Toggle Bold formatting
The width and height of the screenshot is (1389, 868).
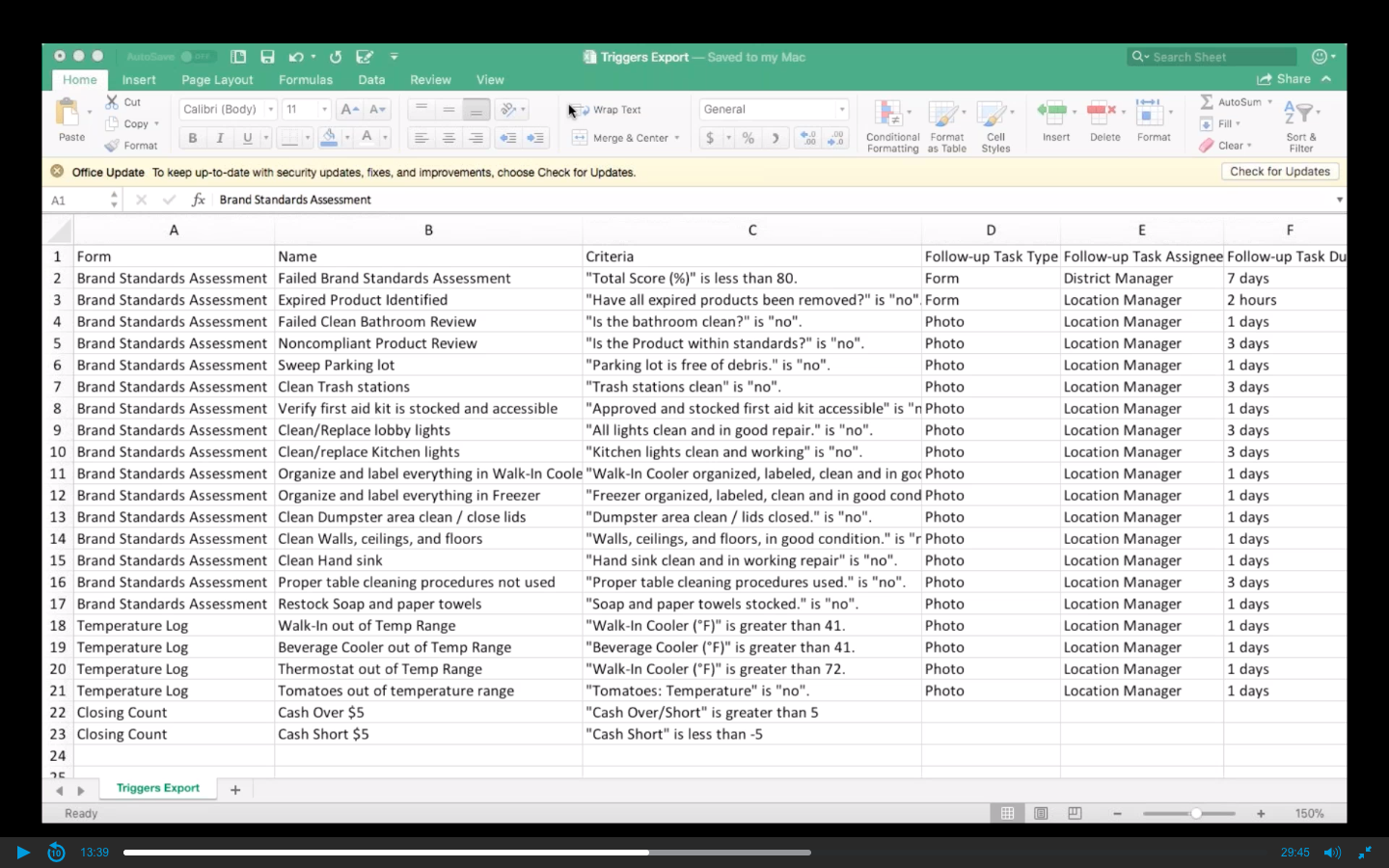[193, 138]
